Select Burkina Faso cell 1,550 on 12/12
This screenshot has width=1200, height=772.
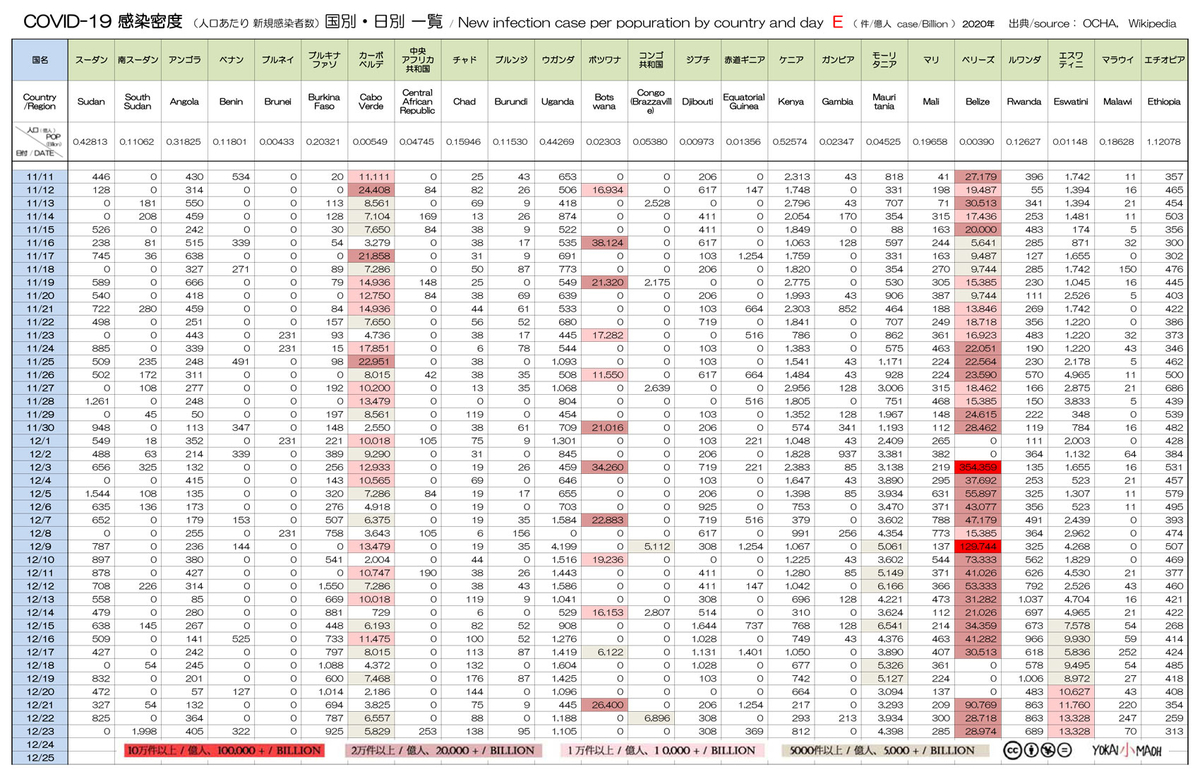click(x=323, y=586)
